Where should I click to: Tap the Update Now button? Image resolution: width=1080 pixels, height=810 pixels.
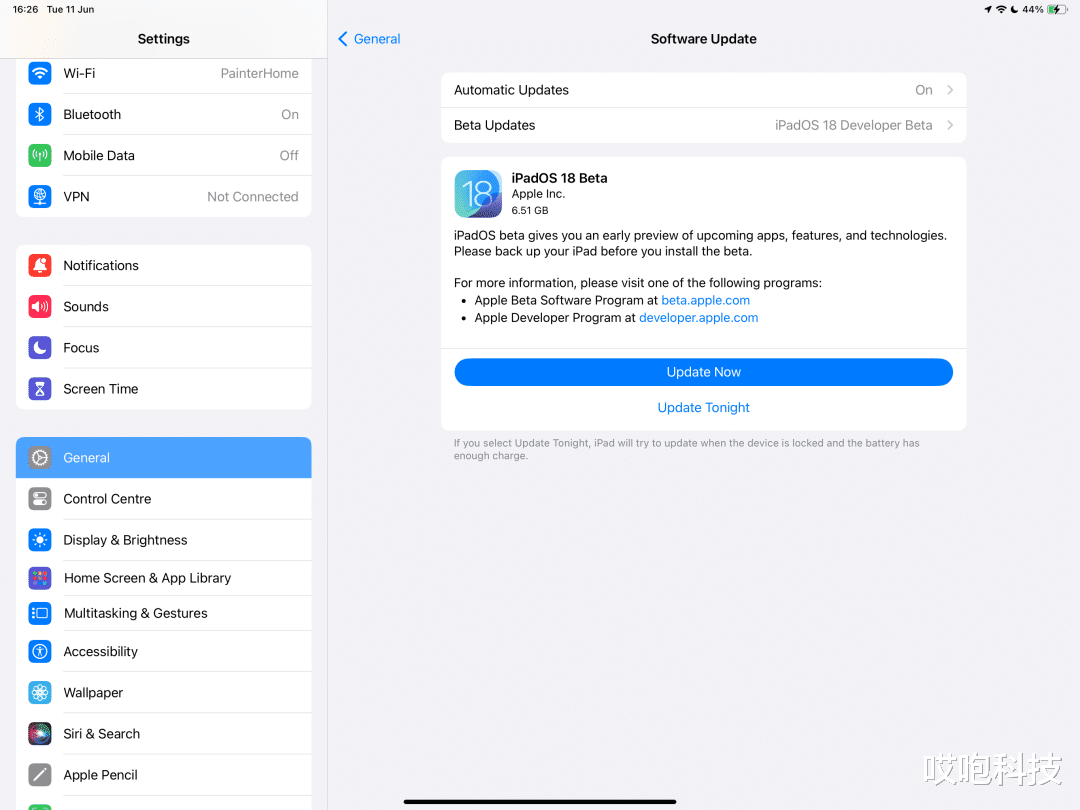[x=703, y=372]
